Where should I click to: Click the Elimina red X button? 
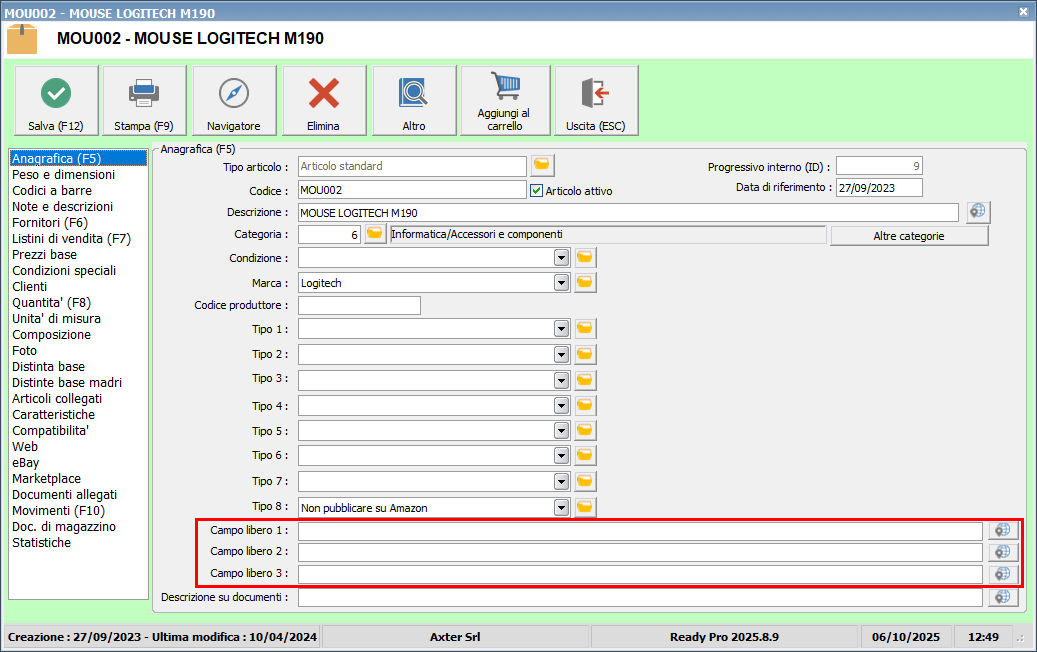click(x=324, y=101)
